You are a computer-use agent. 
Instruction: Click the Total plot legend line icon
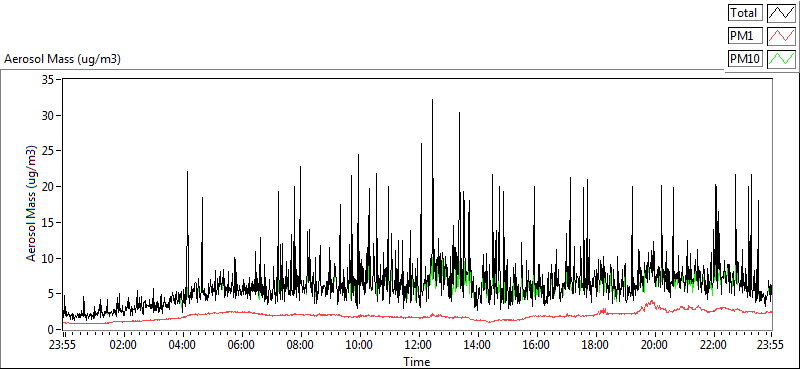[x=782, y=13]
